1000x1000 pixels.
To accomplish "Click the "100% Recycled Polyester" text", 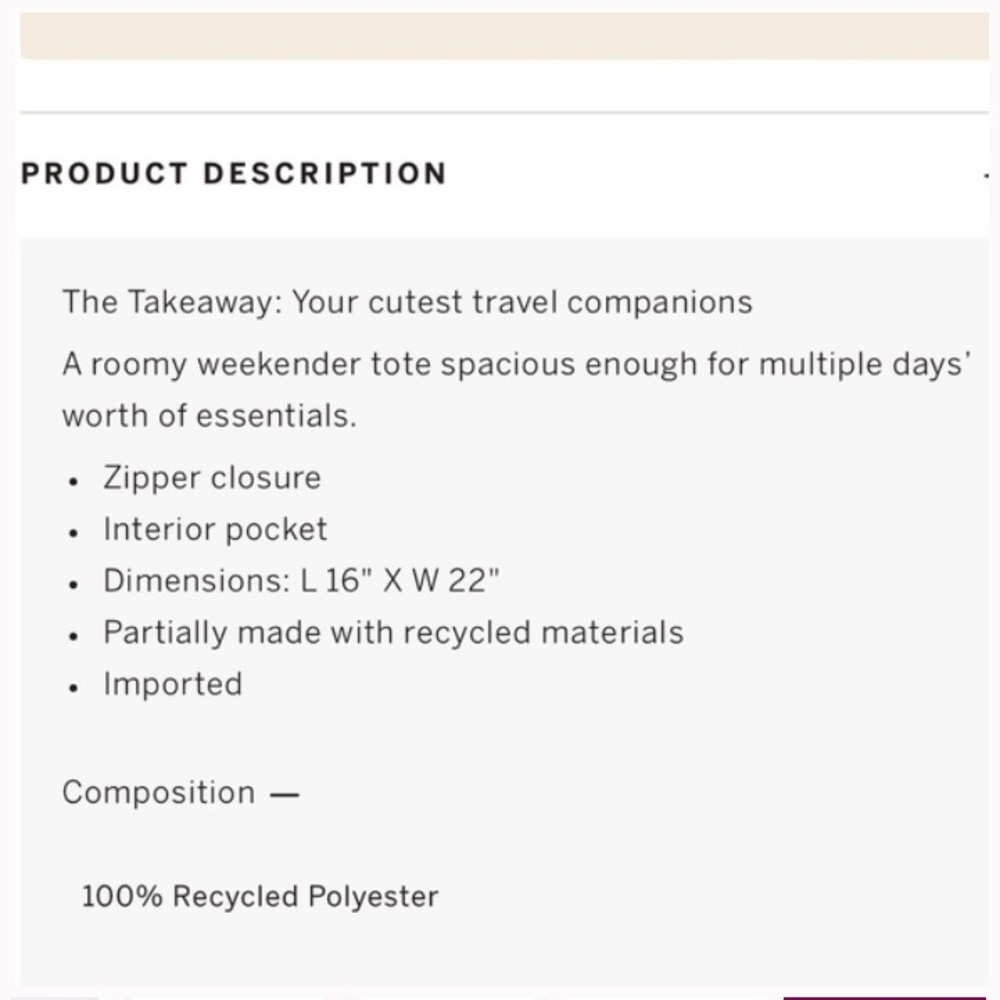I will (260, 896).
